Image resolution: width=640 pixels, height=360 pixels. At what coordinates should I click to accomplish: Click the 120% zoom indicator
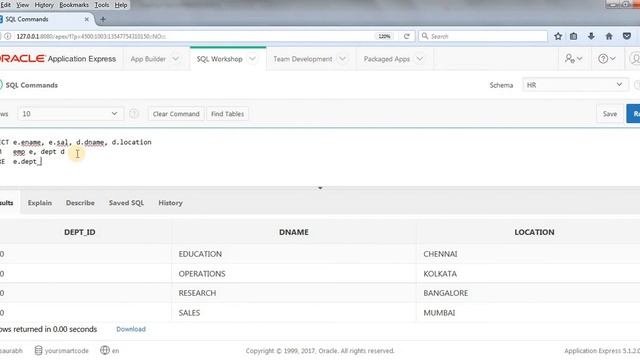click(x=384, y=36)
